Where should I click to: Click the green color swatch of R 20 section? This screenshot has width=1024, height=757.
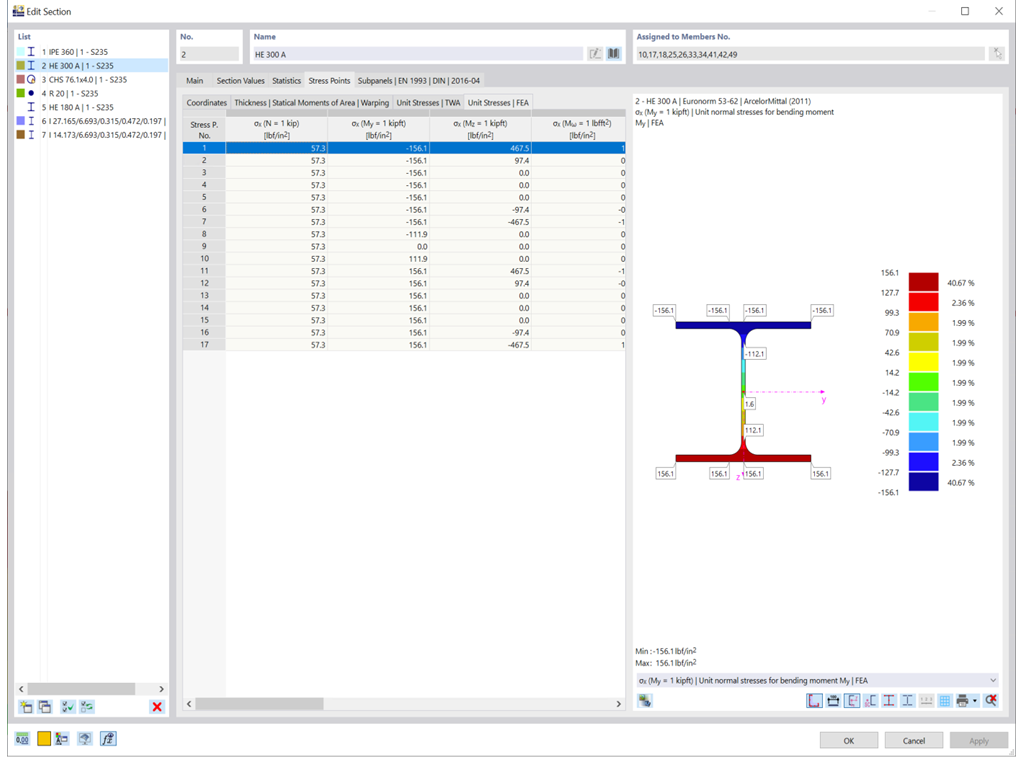[x=21, y=93]
